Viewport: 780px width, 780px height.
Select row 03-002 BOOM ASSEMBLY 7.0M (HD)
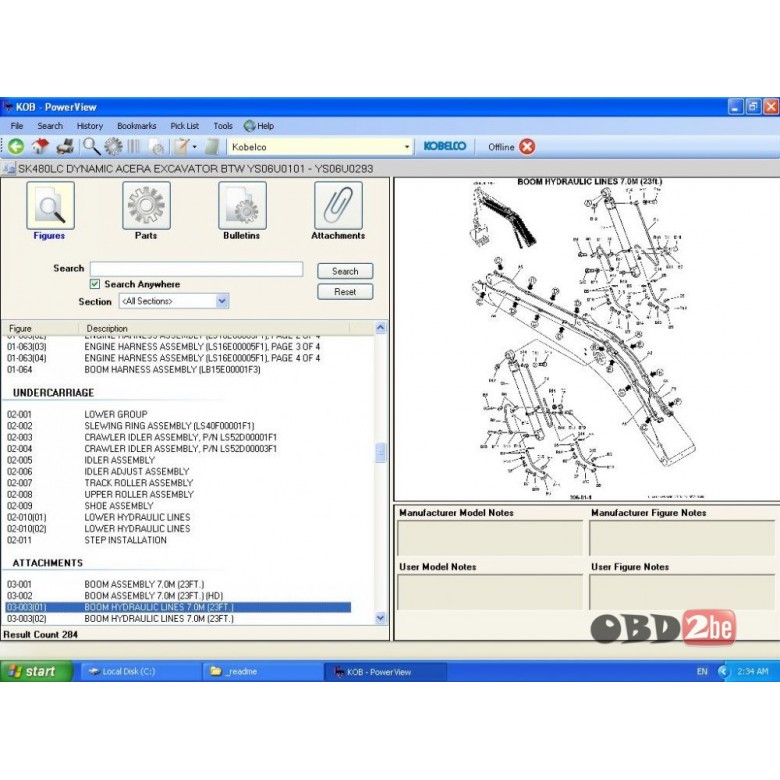[179, 596]
